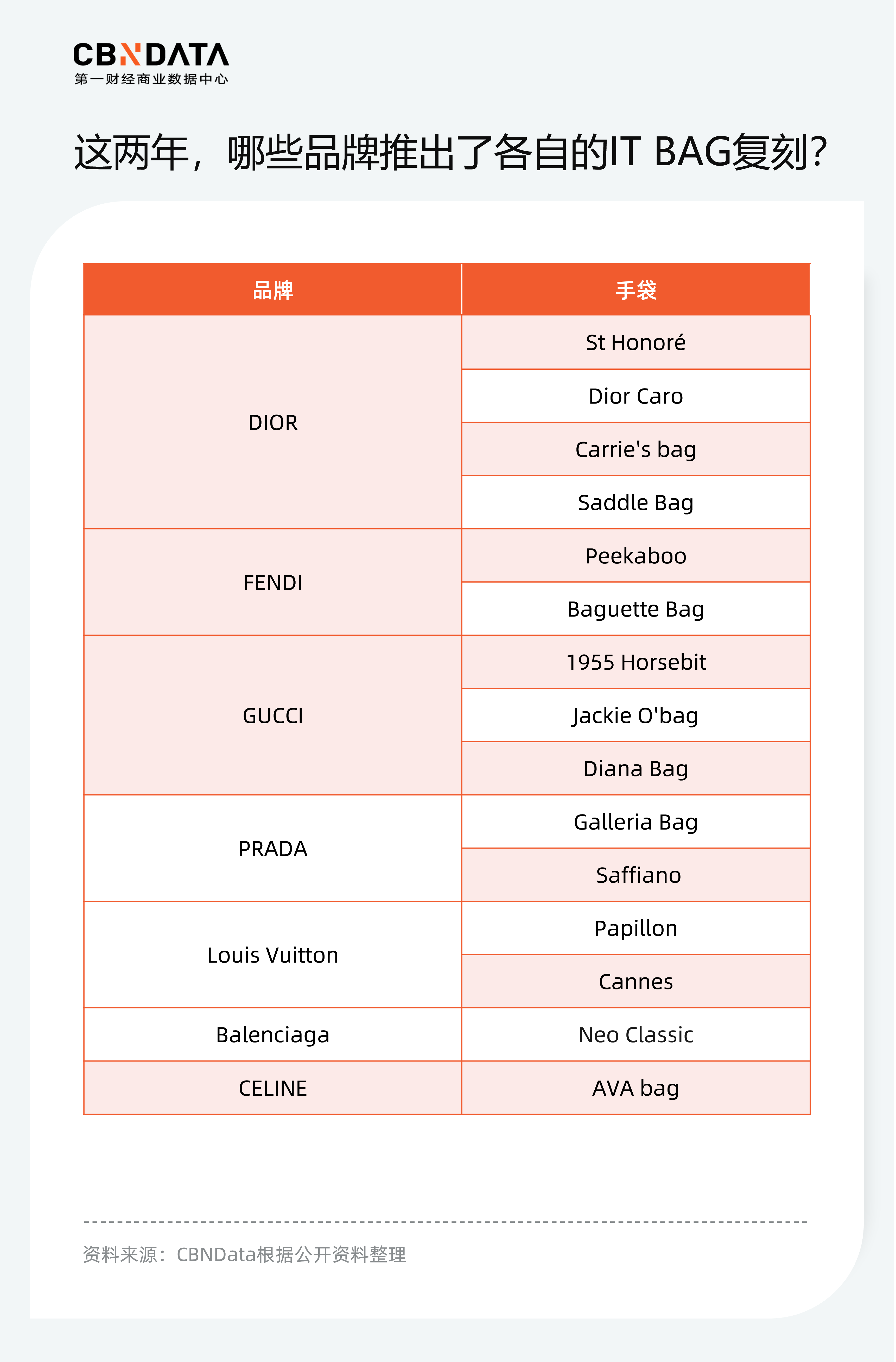The height and width of the screenshot is (1362, 896).
Task: Click the AVA bag cell
Action: pyautogui.click(x=636, y=1088)
